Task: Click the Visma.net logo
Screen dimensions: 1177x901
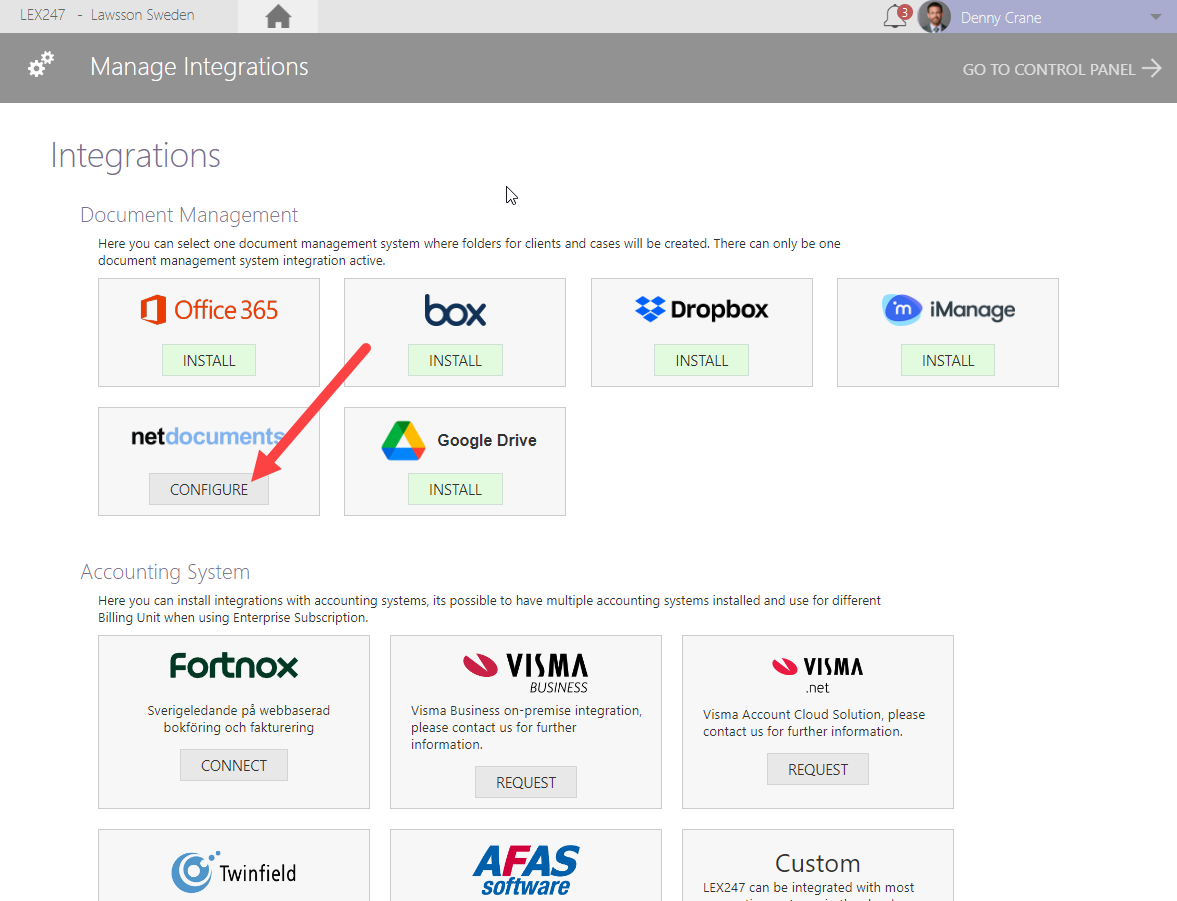Action: click(x=817, y=675)
